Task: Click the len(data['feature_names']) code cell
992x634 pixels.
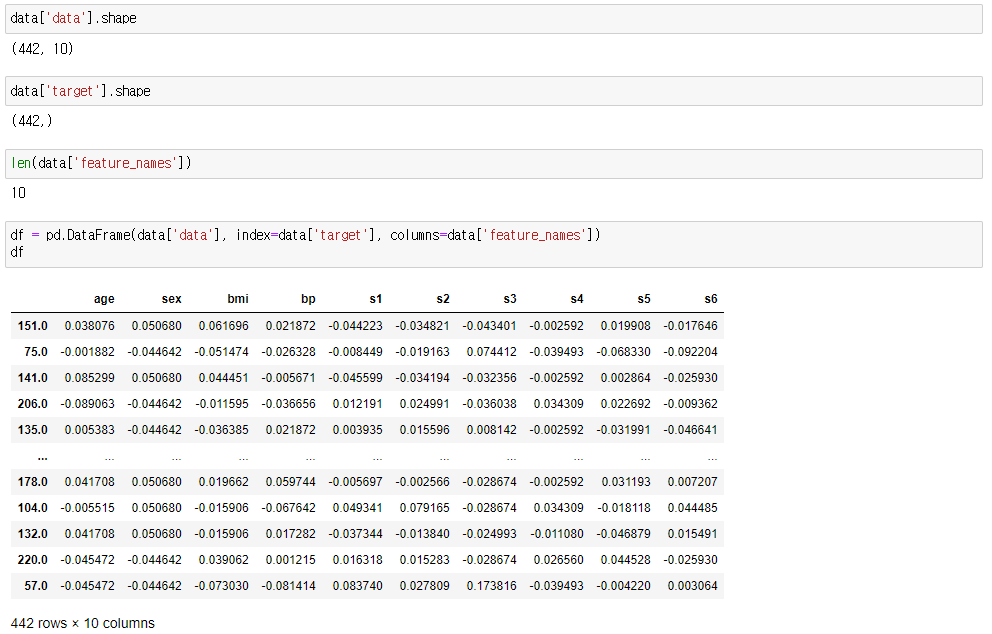Action: (493, 164)
